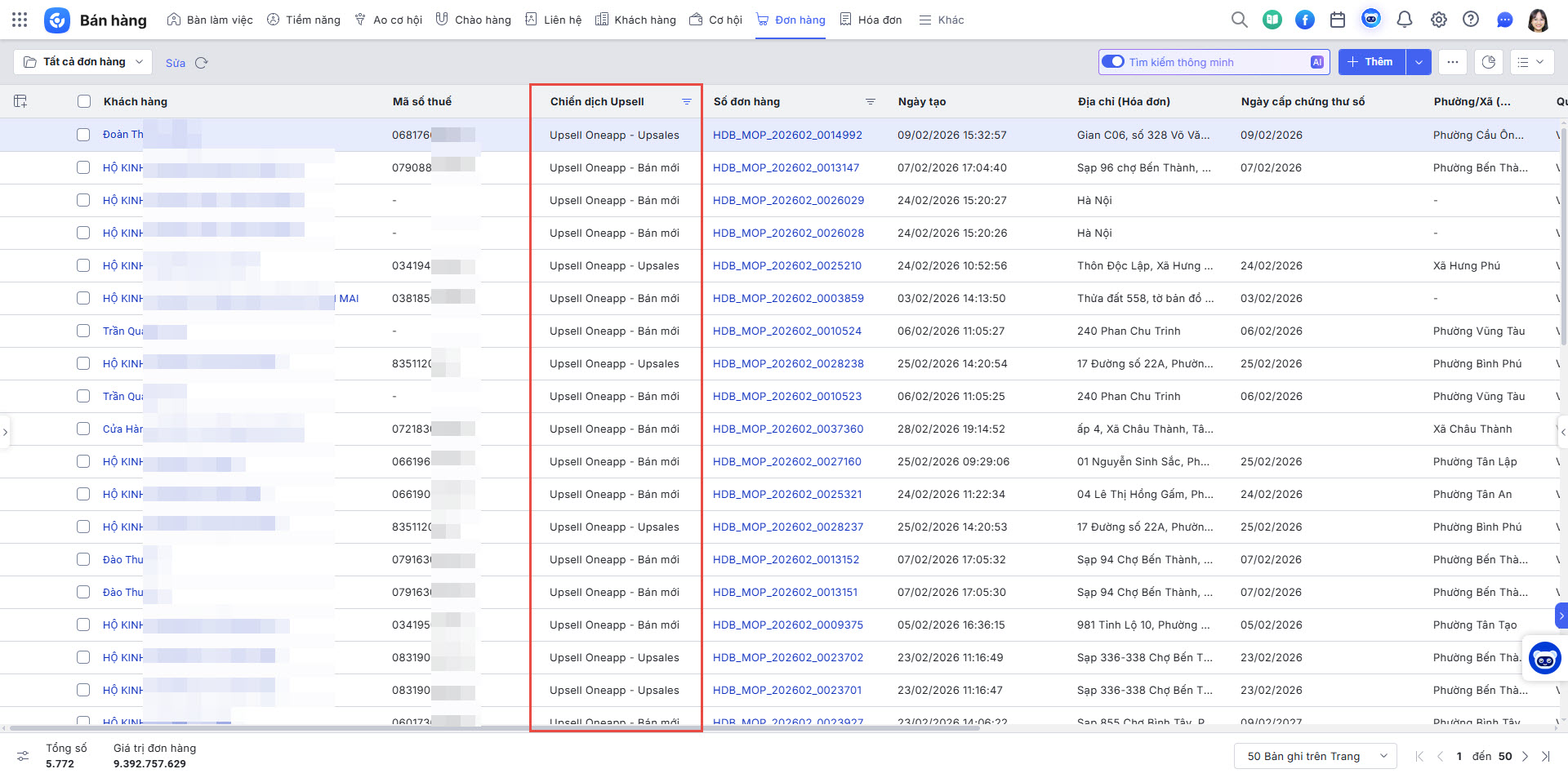Click the search magnifier icon in header
Viewport: 1568px width, 778px height.
point(1239,20)
